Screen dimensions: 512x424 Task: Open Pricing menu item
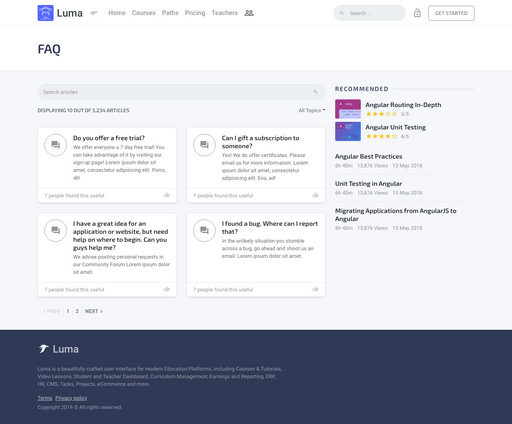(195, 13)
